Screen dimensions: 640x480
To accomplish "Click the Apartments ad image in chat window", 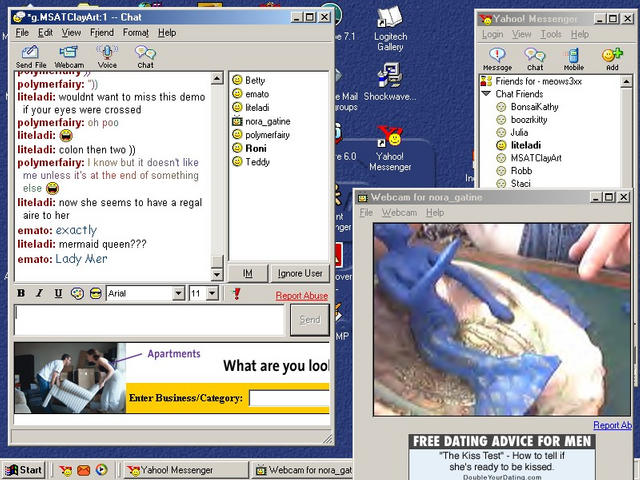I will (x=70, y=378).
